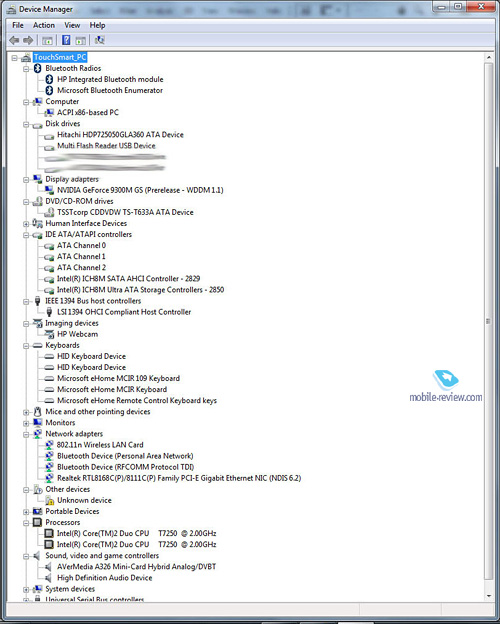Click the Mice and other pointing devices icon

37,411
